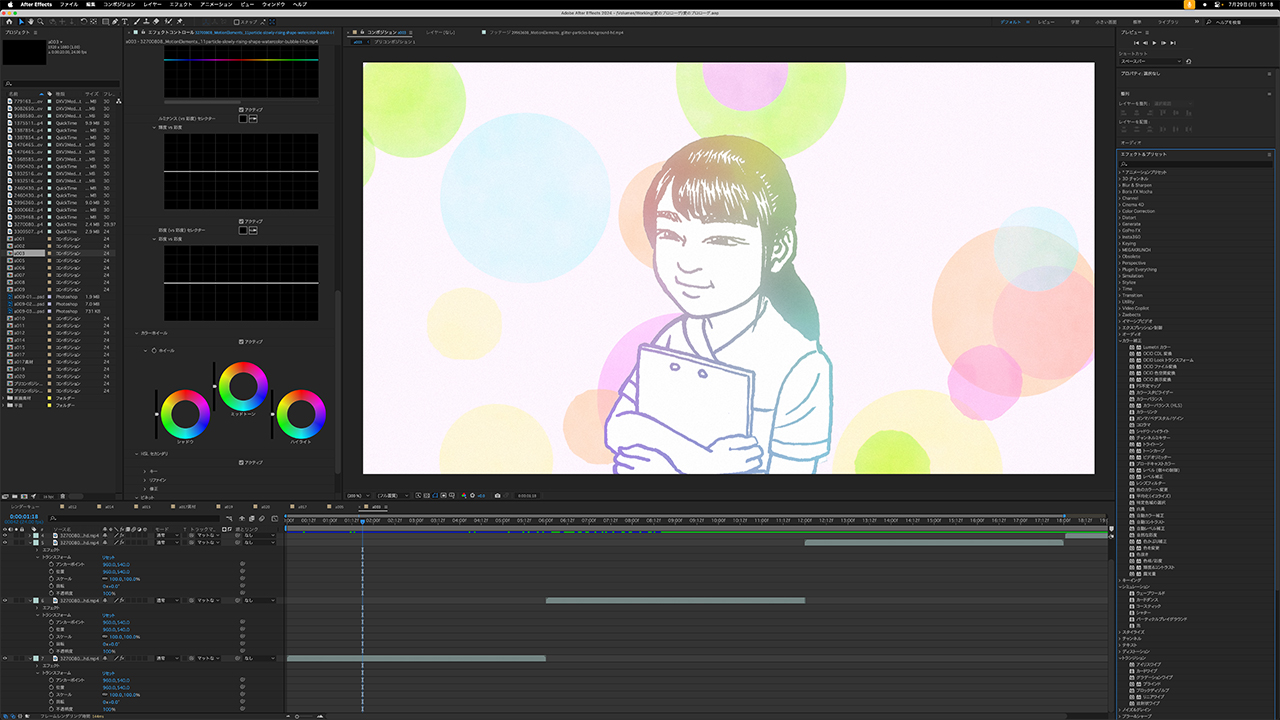The image size is (1280, 720).
Task: Select the Hand tool in the toolbar
Action: (x=33, y=21)
